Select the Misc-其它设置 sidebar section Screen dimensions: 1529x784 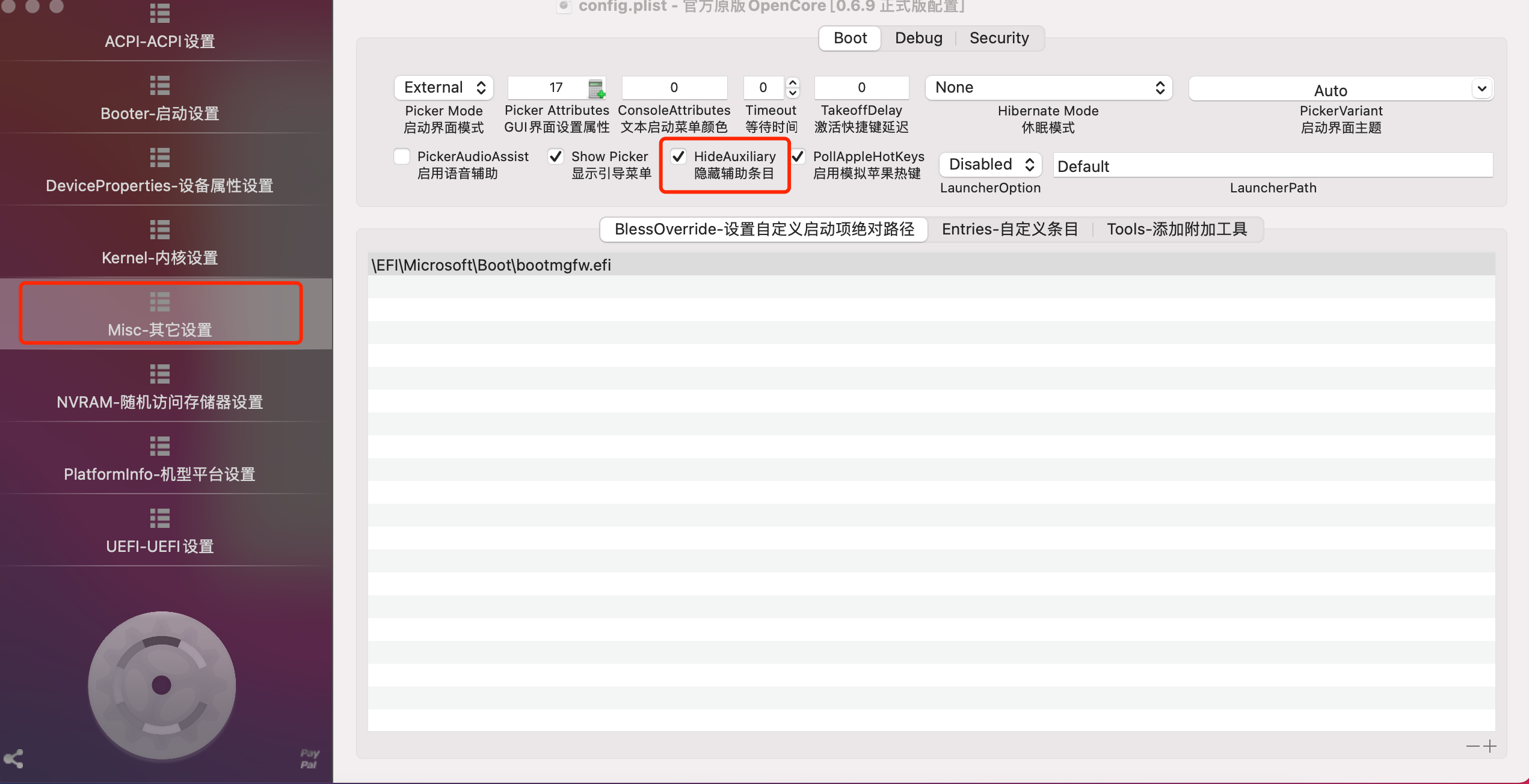[x=160, y=314]
